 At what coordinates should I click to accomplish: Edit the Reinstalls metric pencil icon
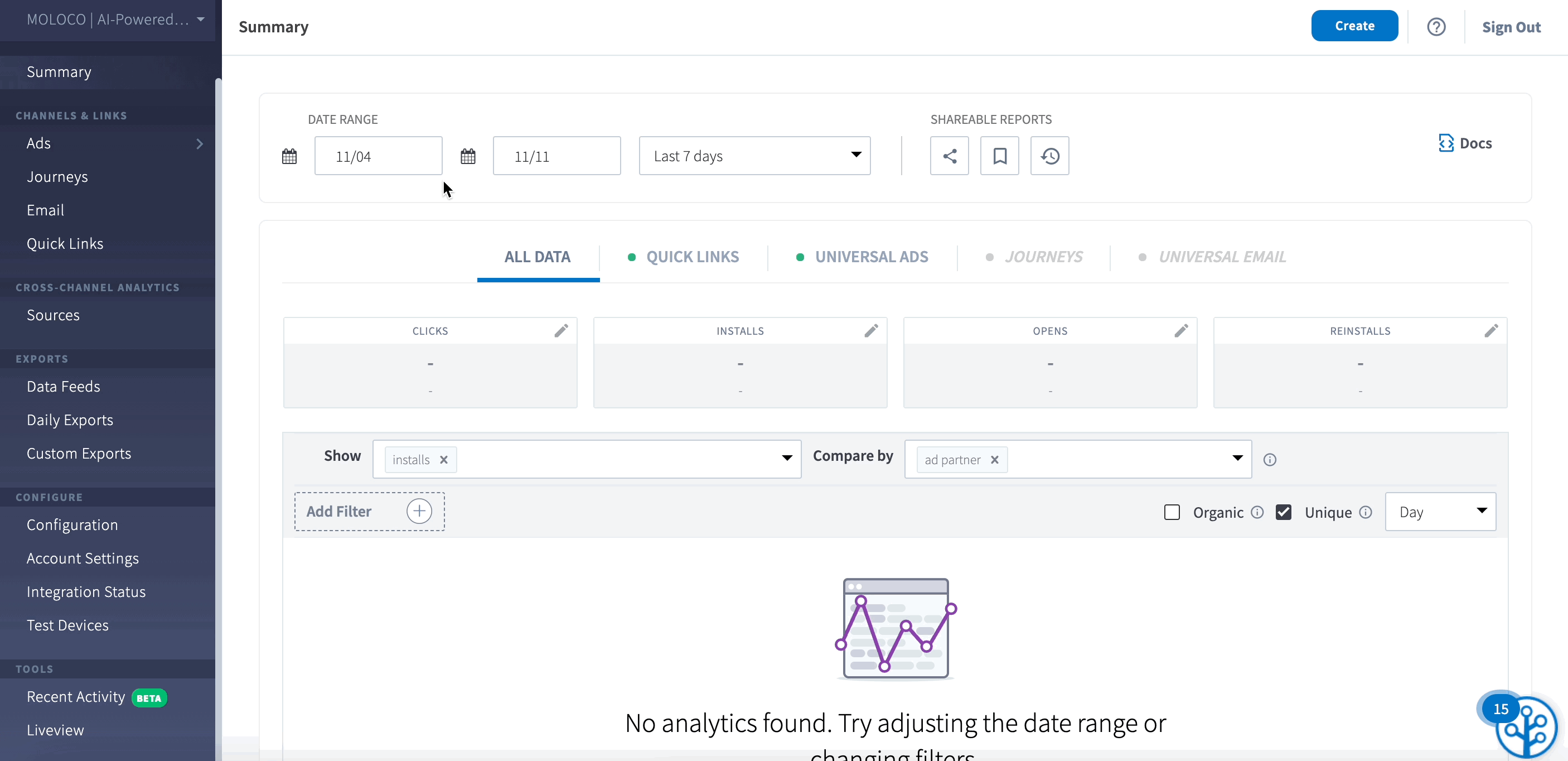tap(1490, 331)
